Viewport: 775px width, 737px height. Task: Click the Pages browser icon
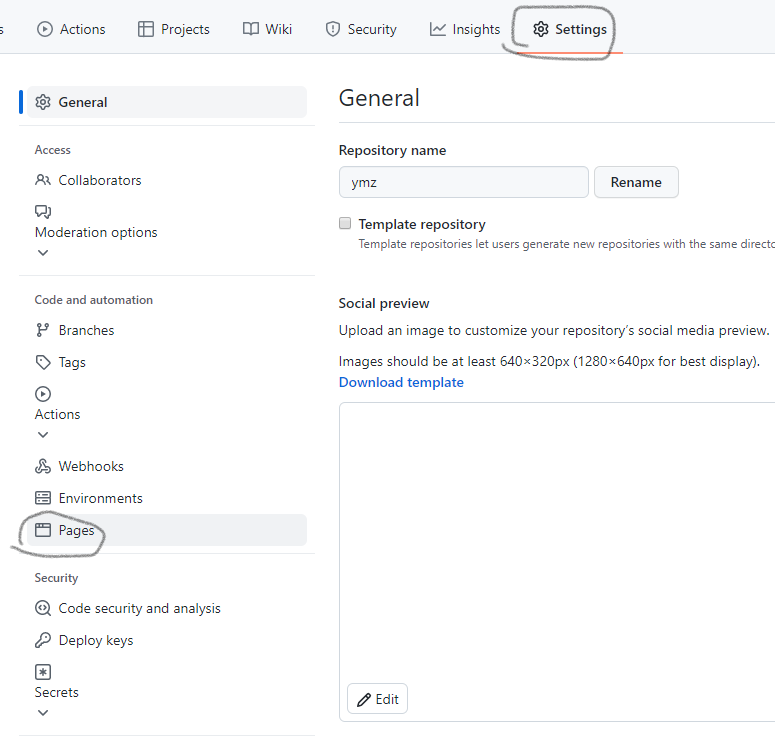click(x=43, y=530)
